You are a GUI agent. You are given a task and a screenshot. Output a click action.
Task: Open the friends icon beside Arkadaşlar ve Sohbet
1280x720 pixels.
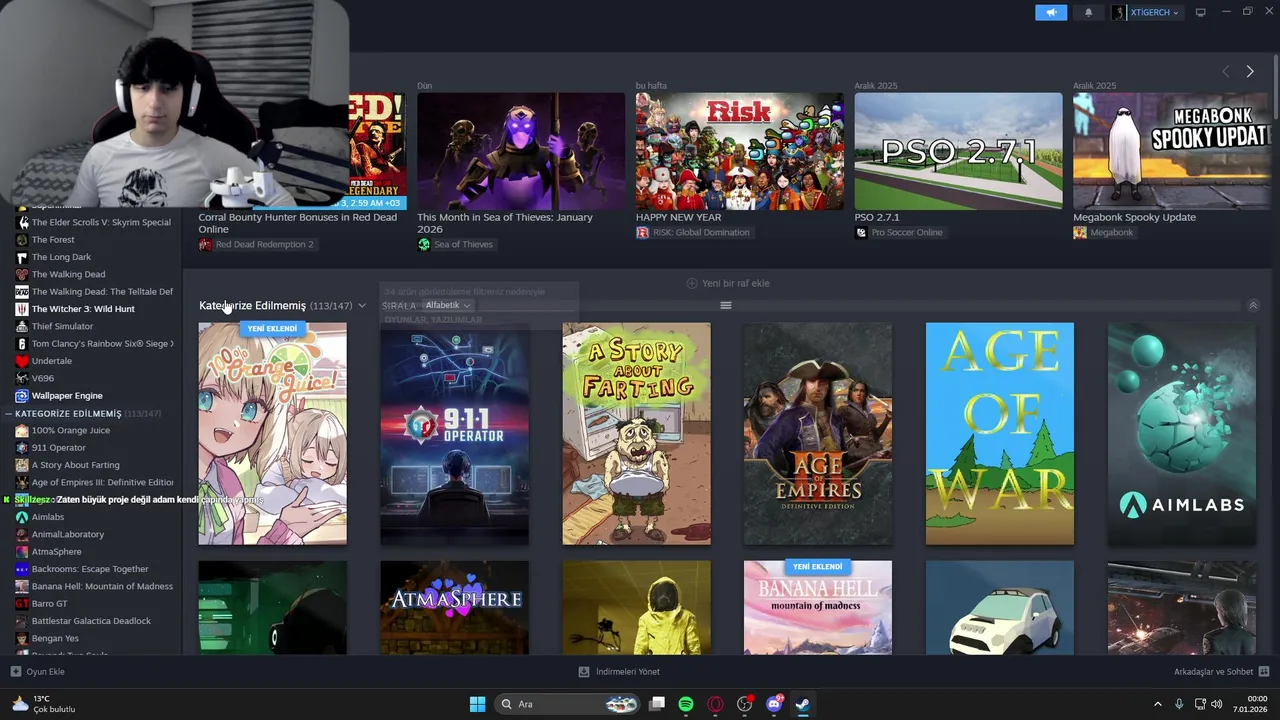point(1264,672)
